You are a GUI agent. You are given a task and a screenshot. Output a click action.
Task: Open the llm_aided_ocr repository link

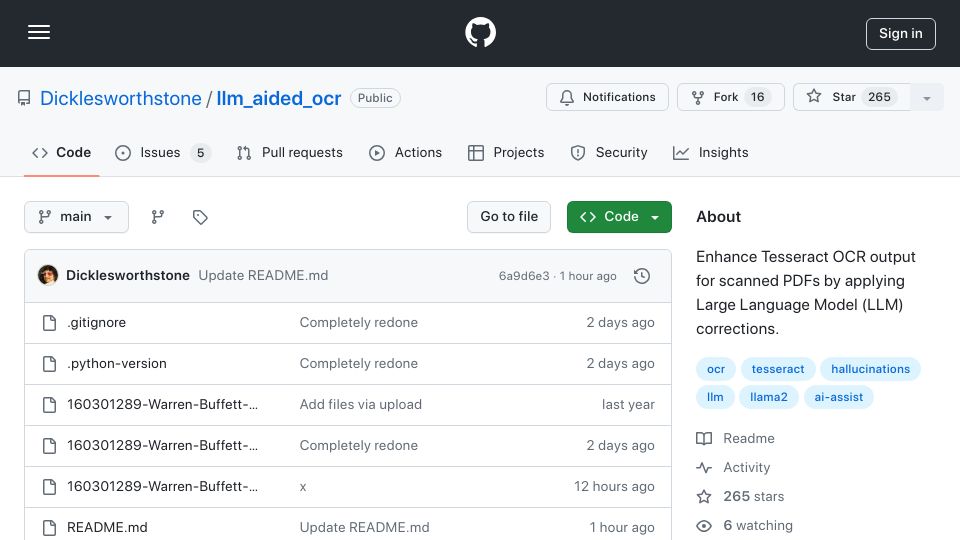[279, 98]
